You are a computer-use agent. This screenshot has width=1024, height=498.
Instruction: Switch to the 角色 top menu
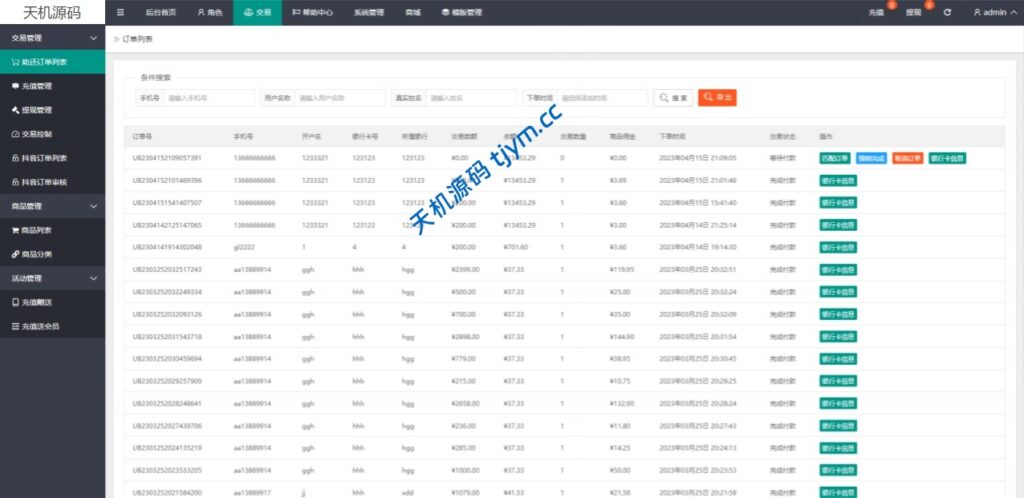[x=210, y=12]
